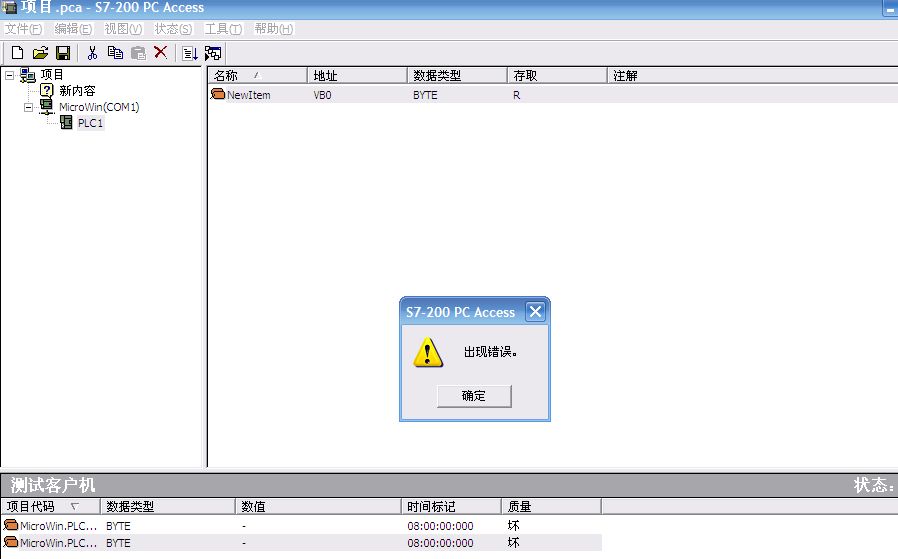Click the Copy toolbar icon
Image resolution: width=898 pixels, height=559 pixels.
point(115,53)
